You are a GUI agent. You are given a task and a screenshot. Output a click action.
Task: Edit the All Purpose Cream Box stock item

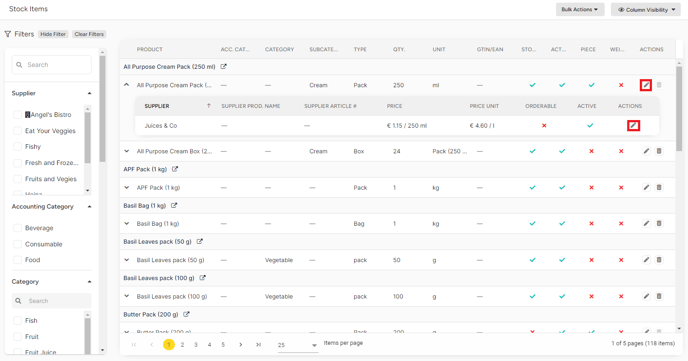point(646,151)
